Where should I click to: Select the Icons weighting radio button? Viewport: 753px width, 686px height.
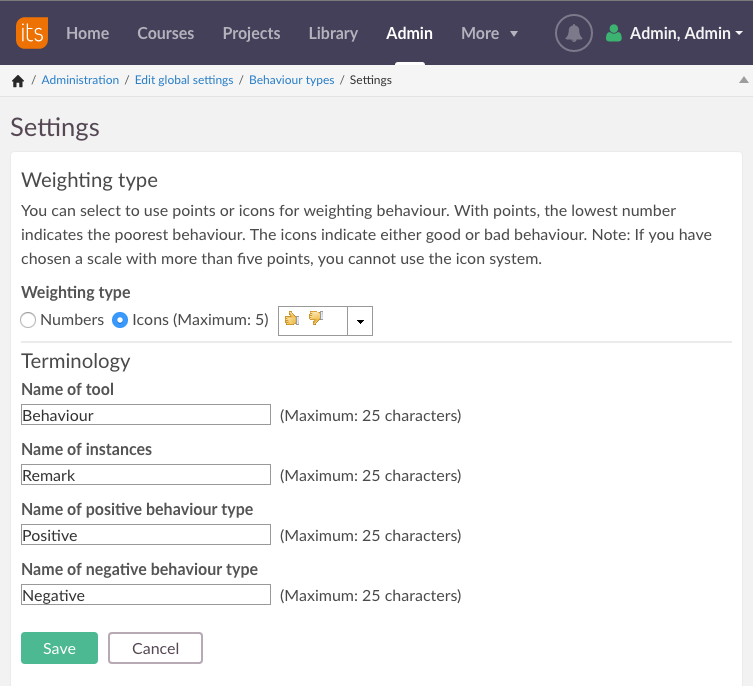(x=120, y=320)
